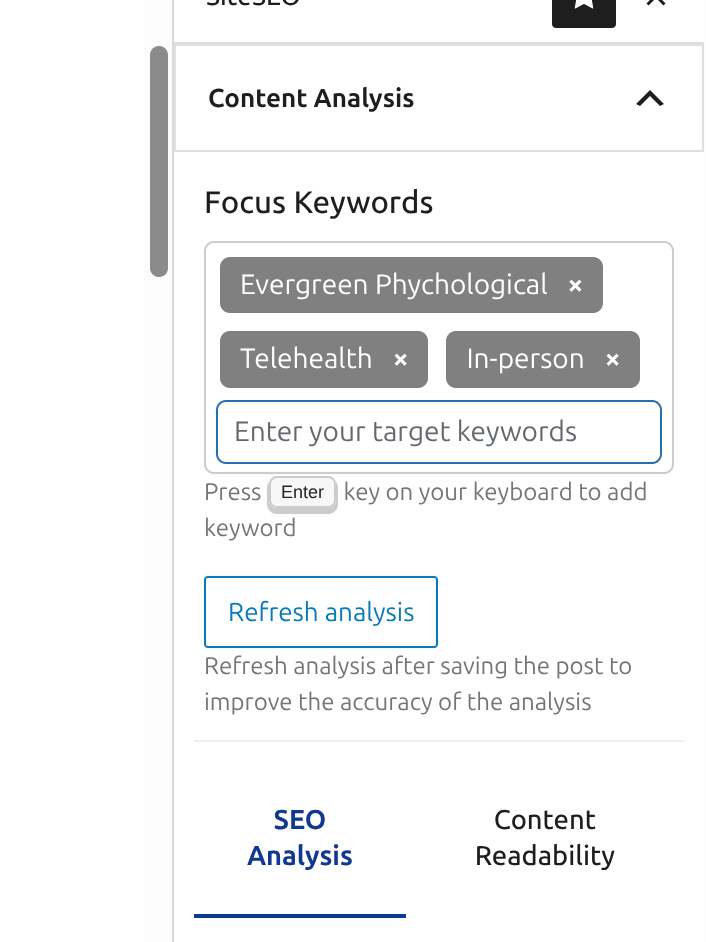Select the Telehealth keyword chip
This screenshot has width=706, height=942.
click(x=306, y=359)
